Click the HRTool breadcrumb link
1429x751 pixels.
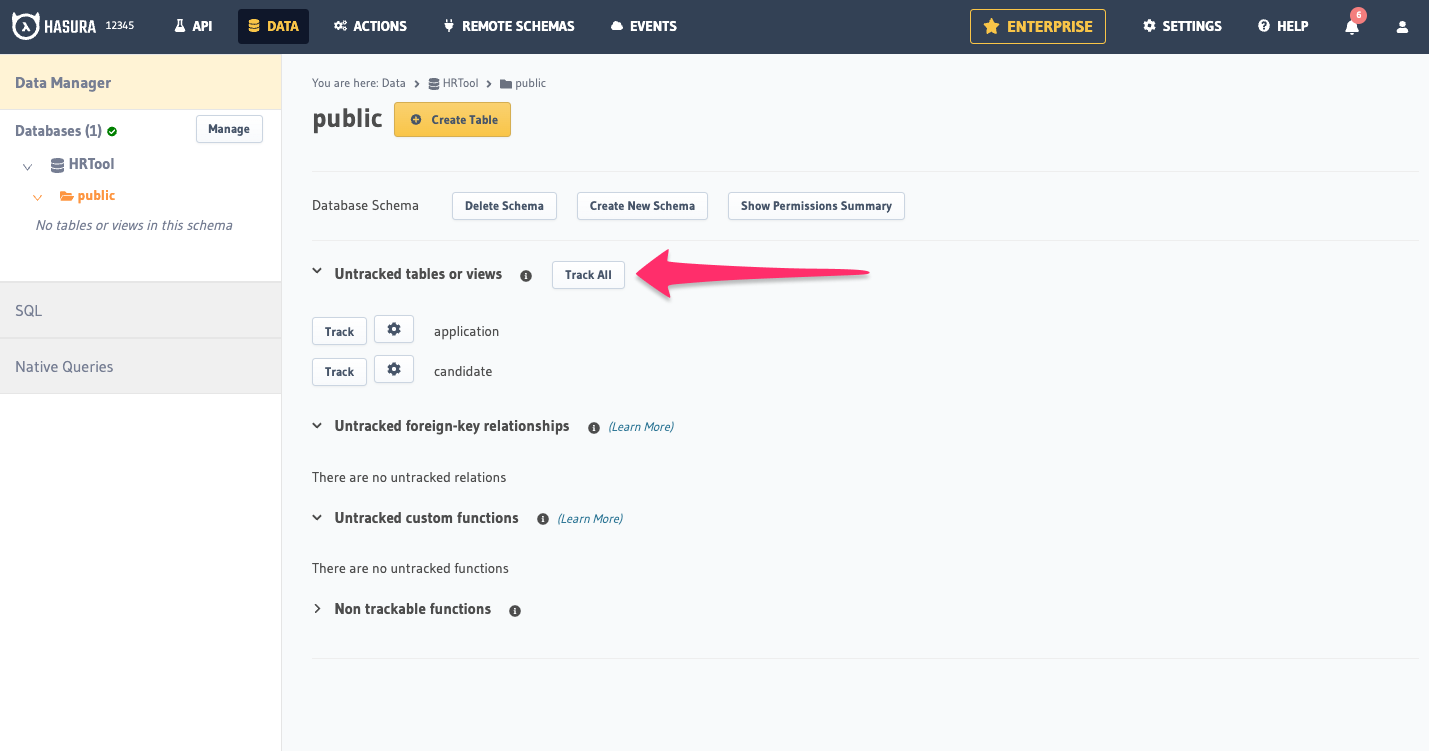[x=455, y=83]
